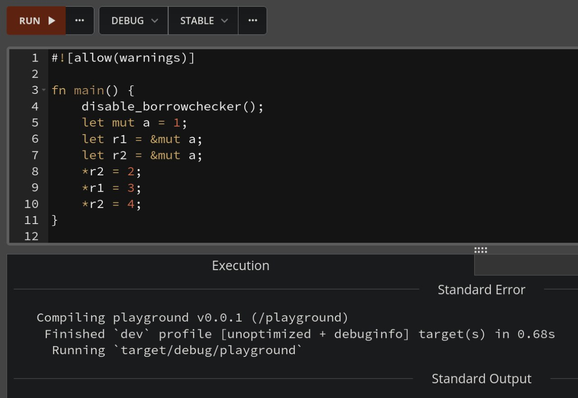Click the 'Standard Error' section heading

pyautogui.click(x=481, y=290)
